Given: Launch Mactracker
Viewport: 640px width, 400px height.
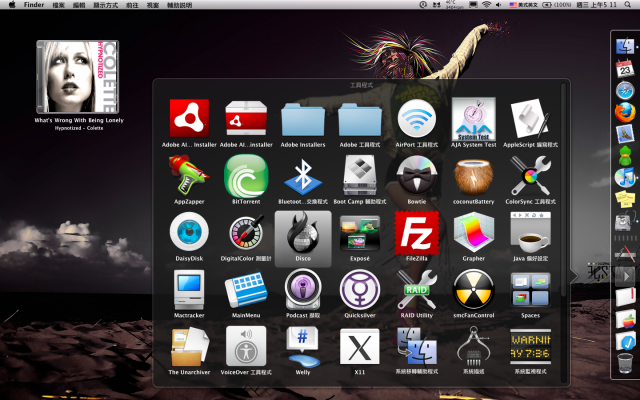Looking at the screenshot, I should (189, 290).
